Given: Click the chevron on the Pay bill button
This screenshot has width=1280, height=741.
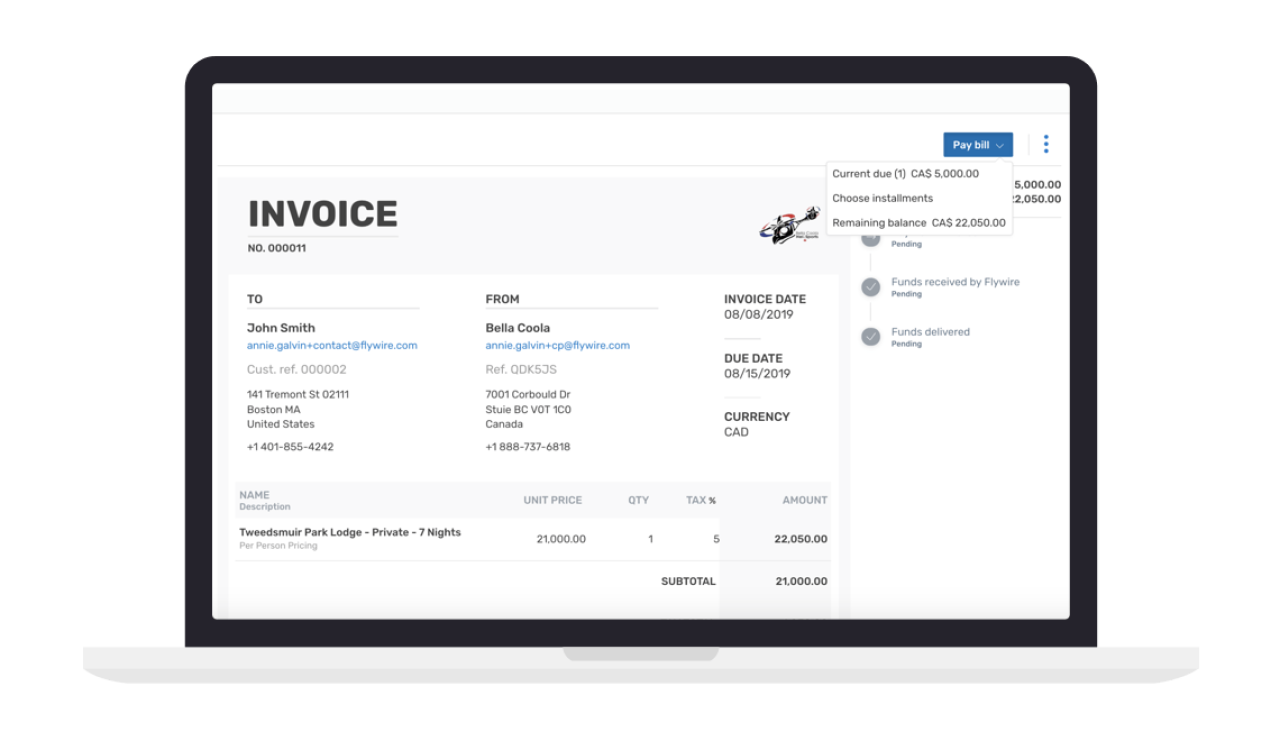Looking at the screenshot, I should click(x=999, y=145).
